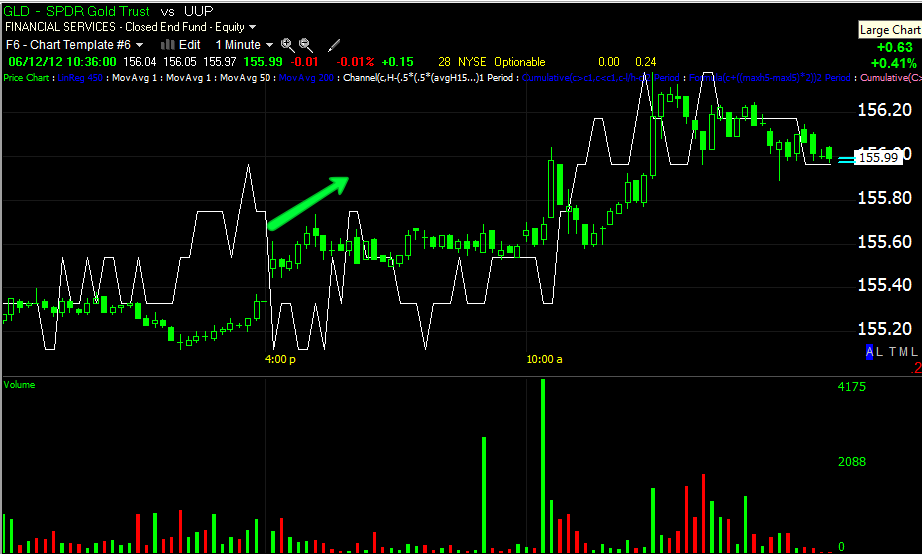Click the +0.41% percent change figure
This screenshot has width=922, height=554.
894,63
